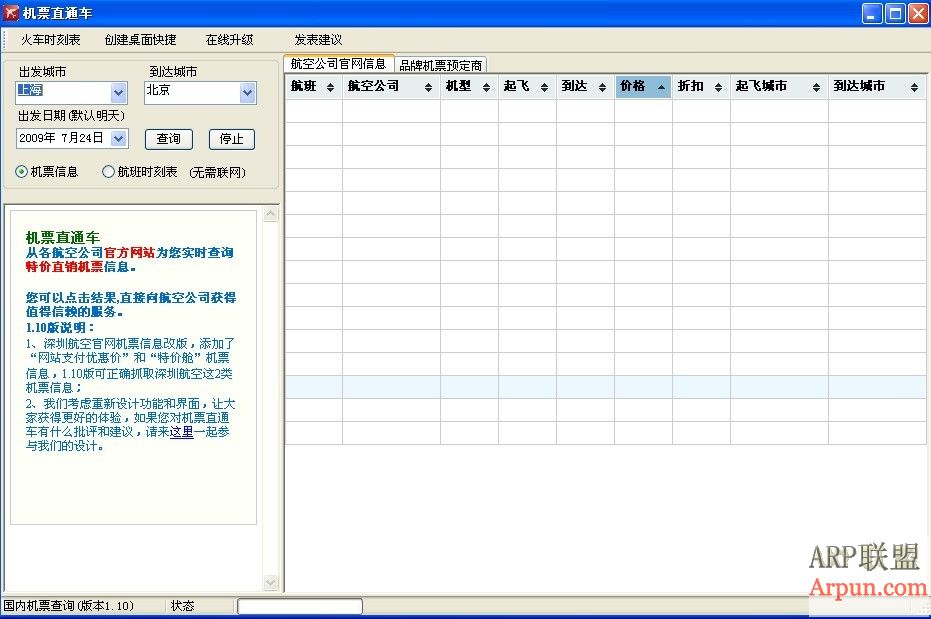Switch to 品牌机票预定商 tab
This screenshot has width=931, height=619.
[441, 65]
